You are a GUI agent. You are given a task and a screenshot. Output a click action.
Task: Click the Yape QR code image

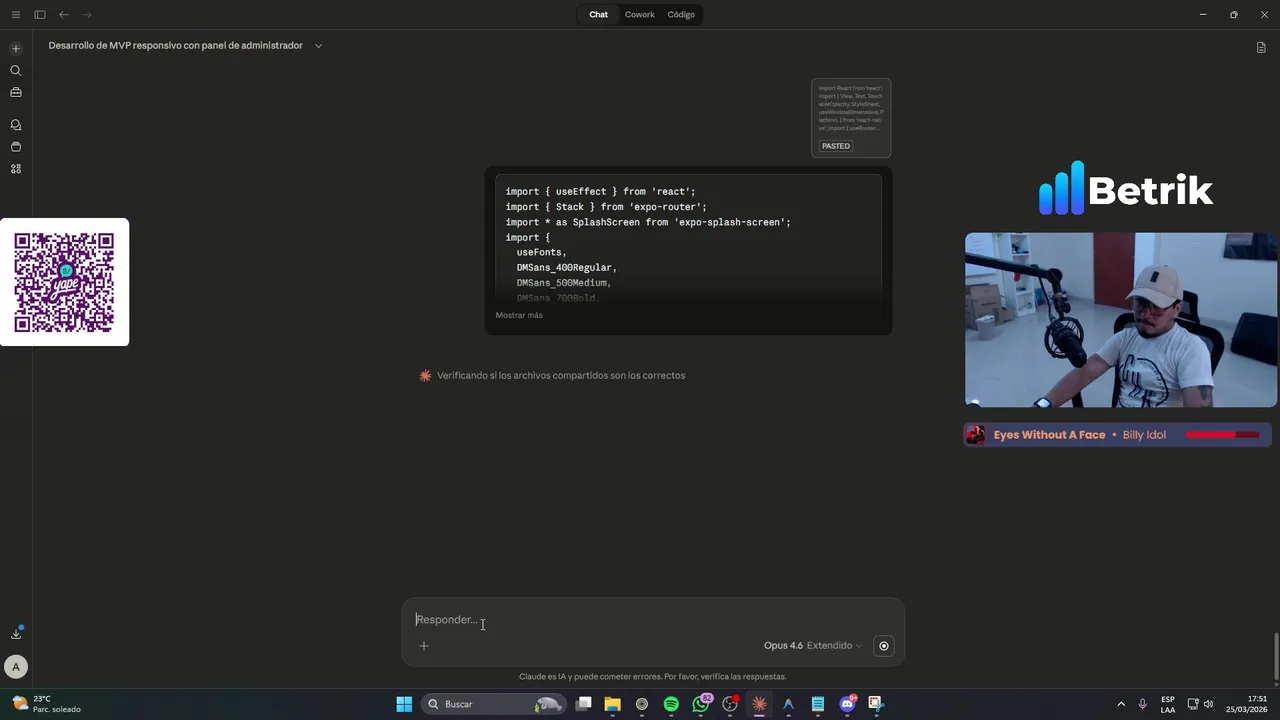[64, 283]
